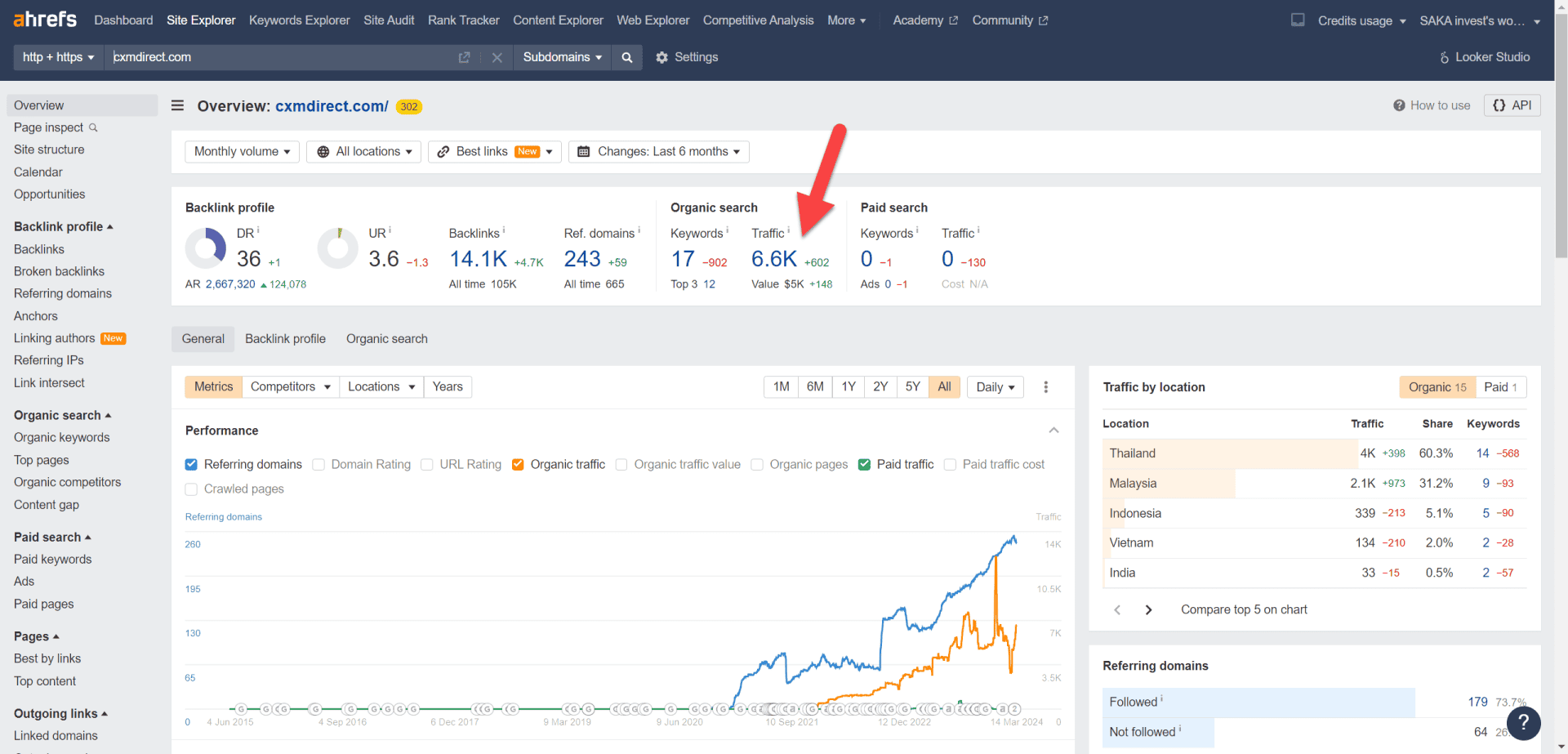The height and width of the screenshot is (754, 1568).
Task: Open the API braces button
Action: 1512,105
